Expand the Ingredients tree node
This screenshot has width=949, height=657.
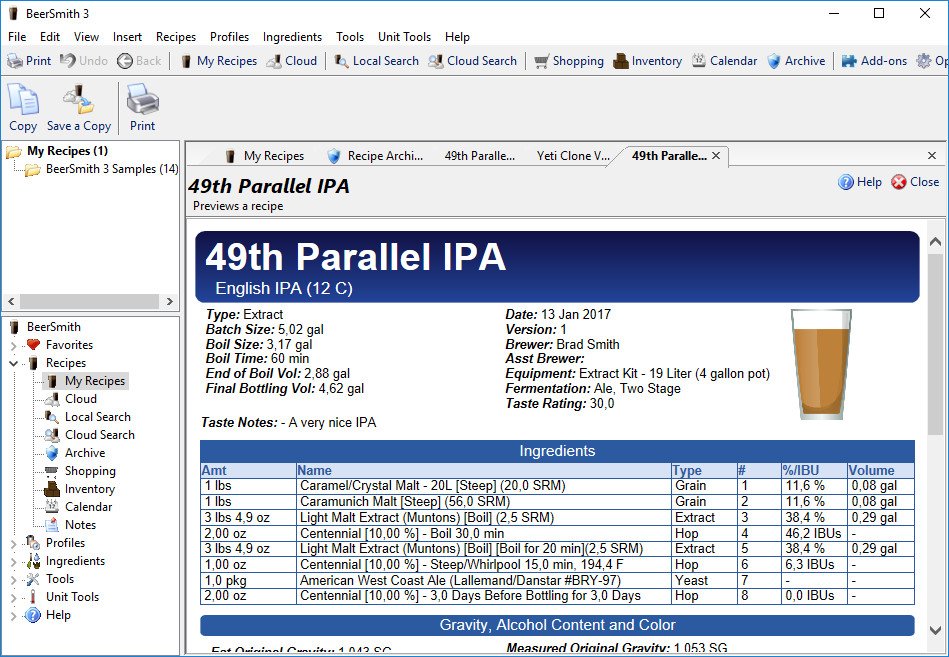[14, 561]
